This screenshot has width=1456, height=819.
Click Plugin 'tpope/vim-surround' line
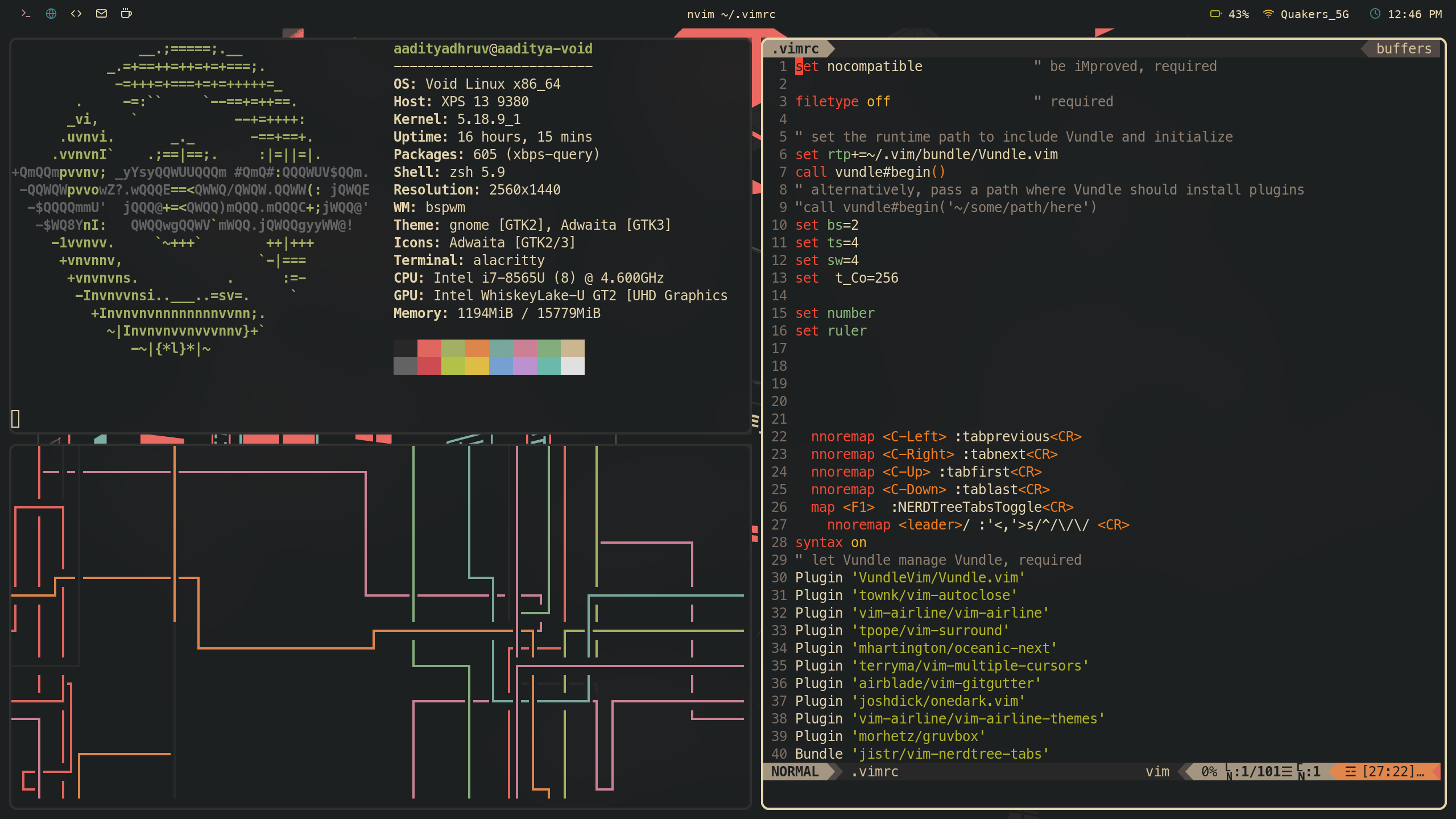[x=902, y=631]
